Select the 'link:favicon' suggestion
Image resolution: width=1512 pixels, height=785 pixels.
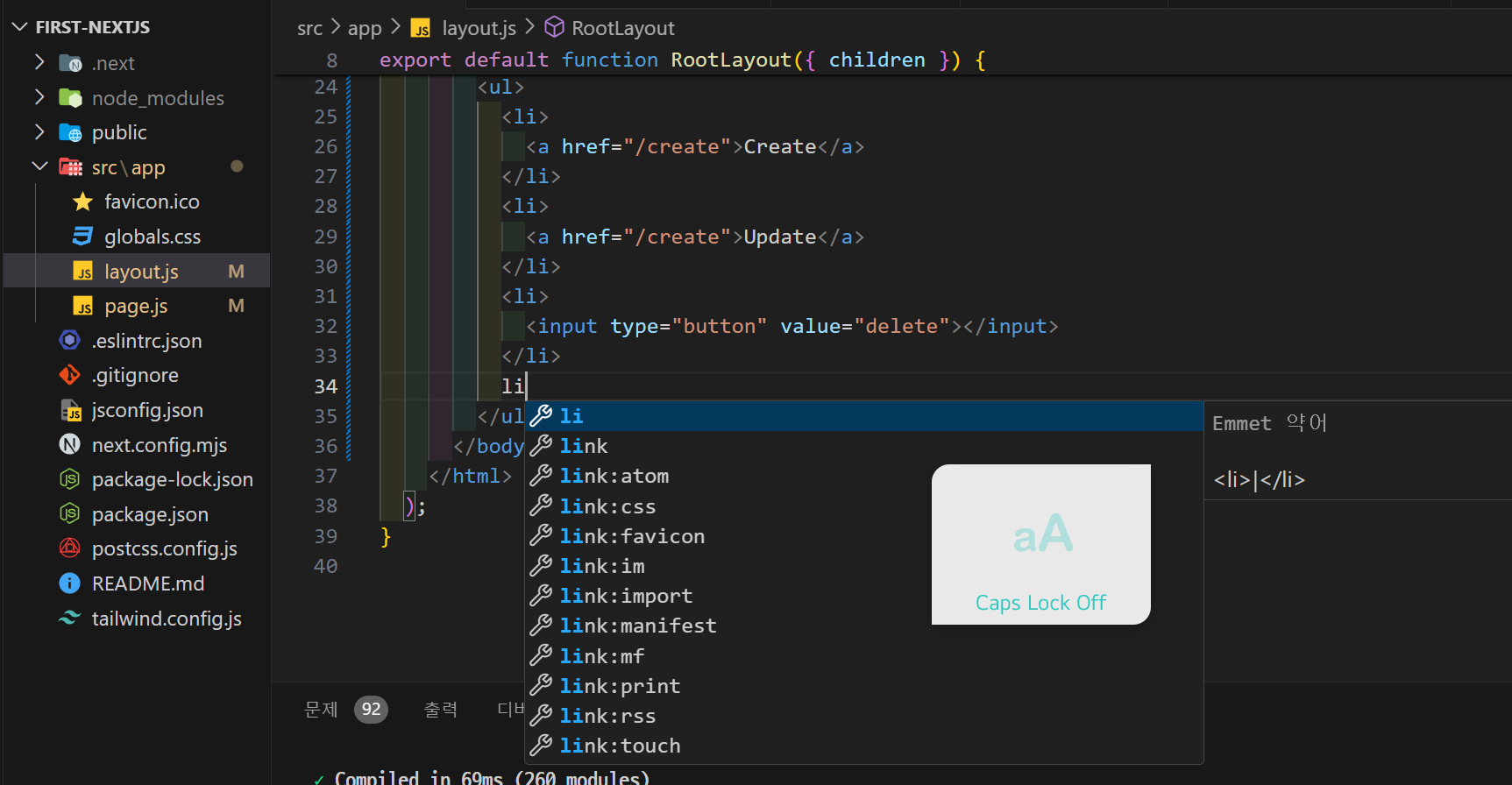[x=863, y=536]
